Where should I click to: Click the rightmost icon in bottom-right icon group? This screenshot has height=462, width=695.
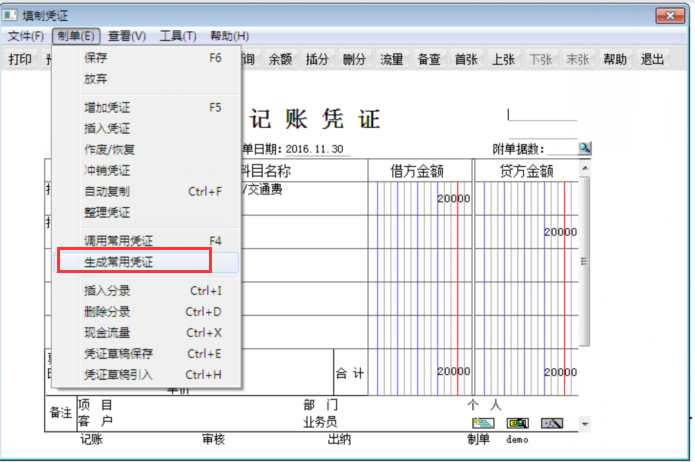(552, 424)
